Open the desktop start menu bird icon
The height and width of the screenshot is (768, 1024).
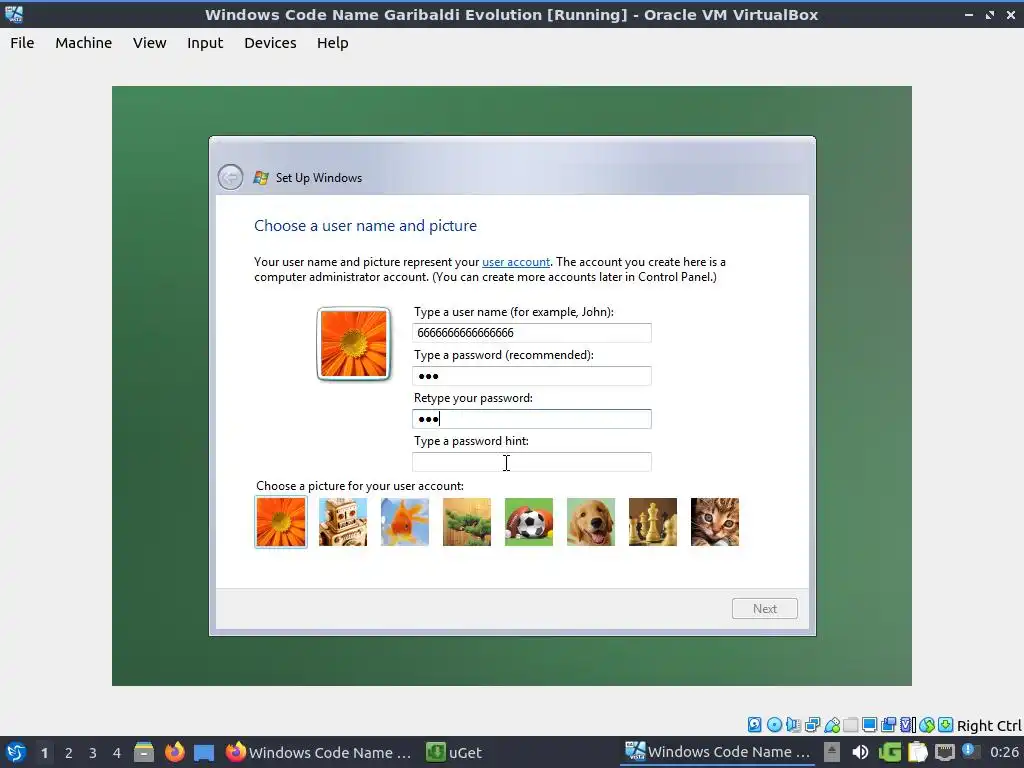(16, 752)
